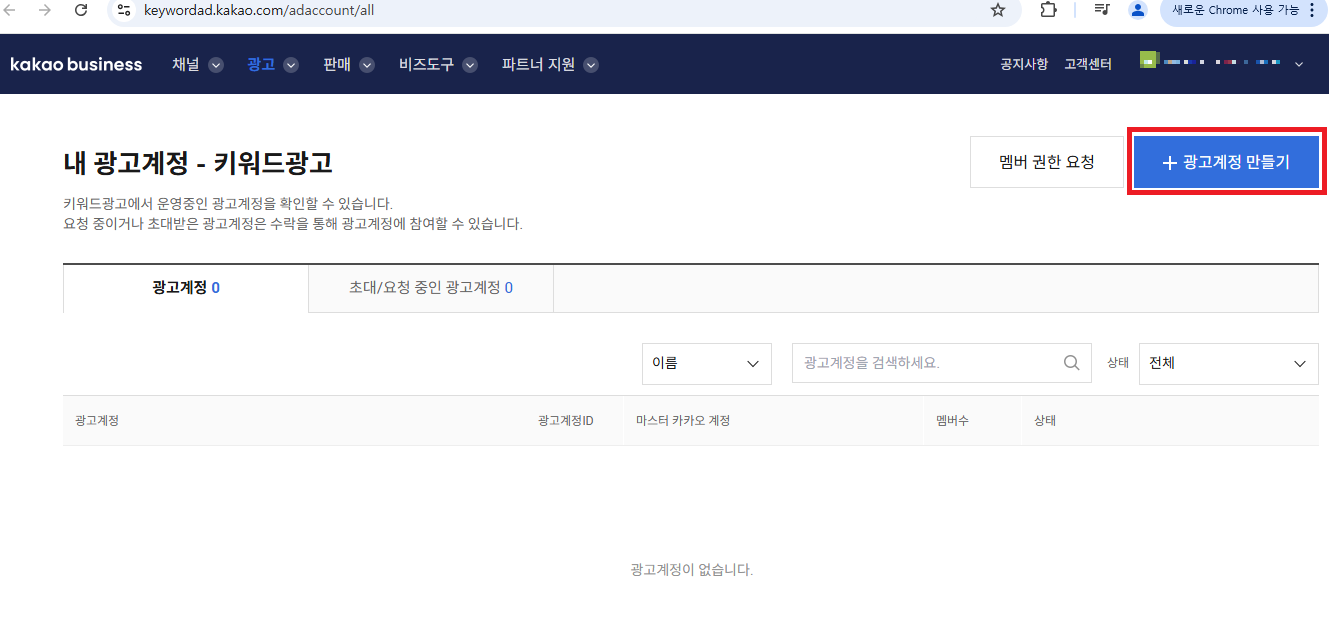
Task: Open site information icon in address bar
Action: click(124, 10)
